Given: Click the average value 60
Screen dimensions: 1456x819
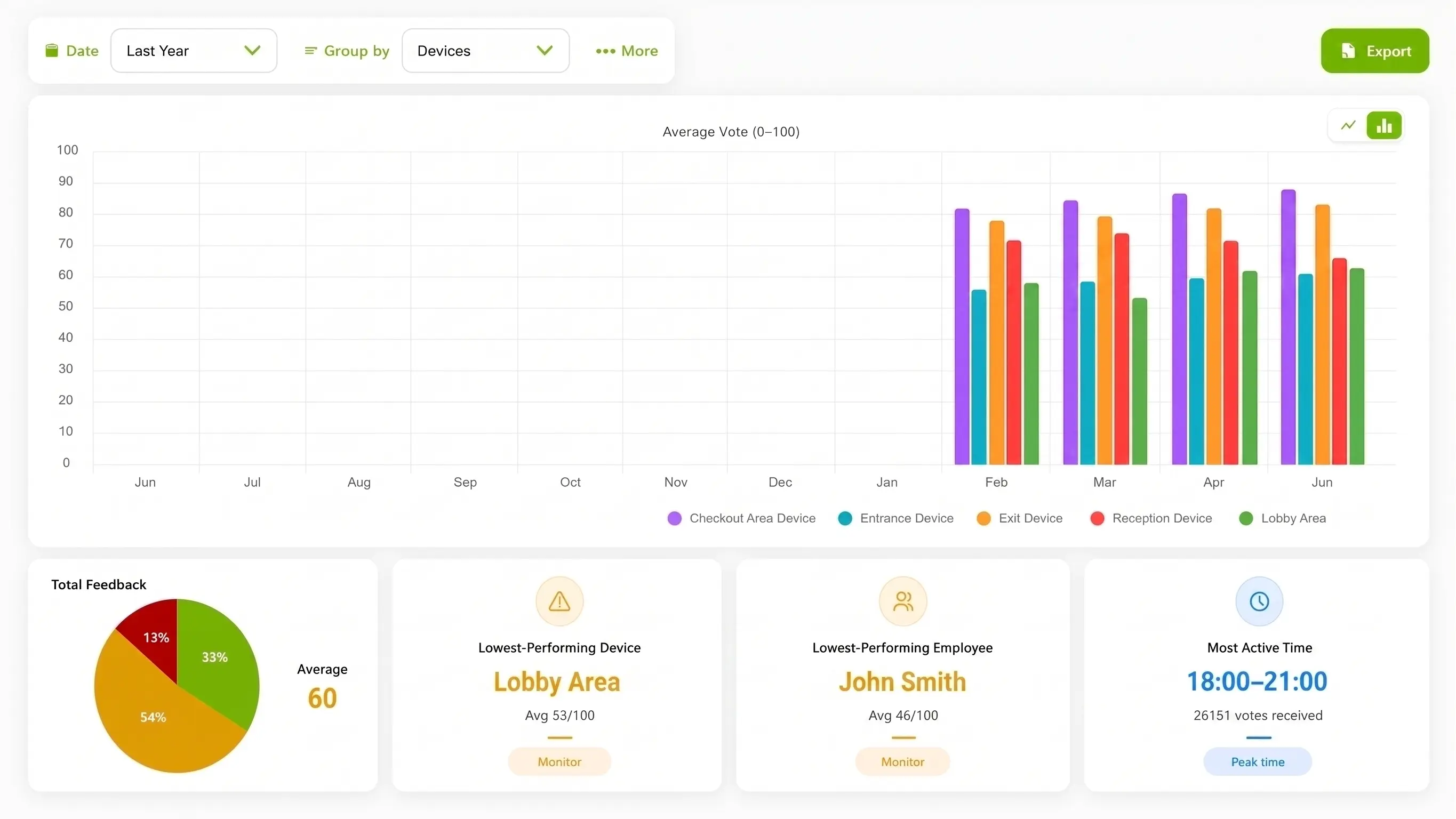Looking at the screenshot, I should pos(322,698).
